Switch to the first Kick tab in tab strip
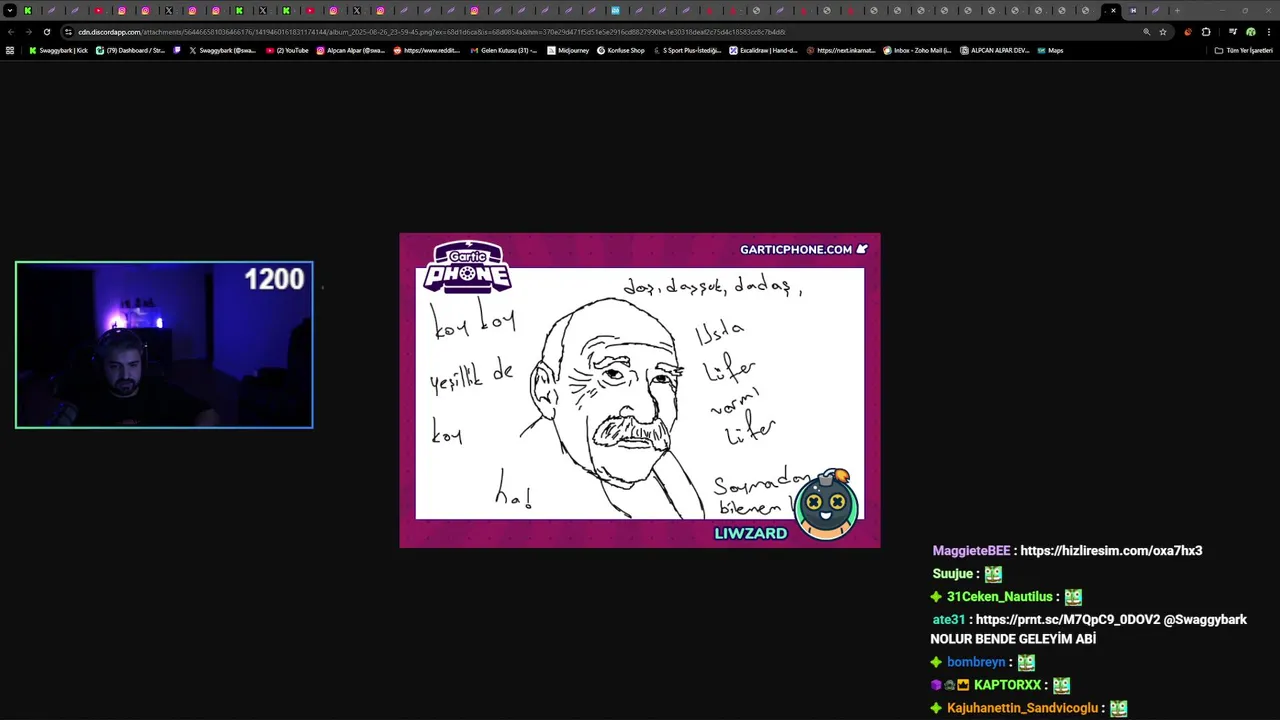The width and height of the screenshot is (1280, 720). (28, 10)
